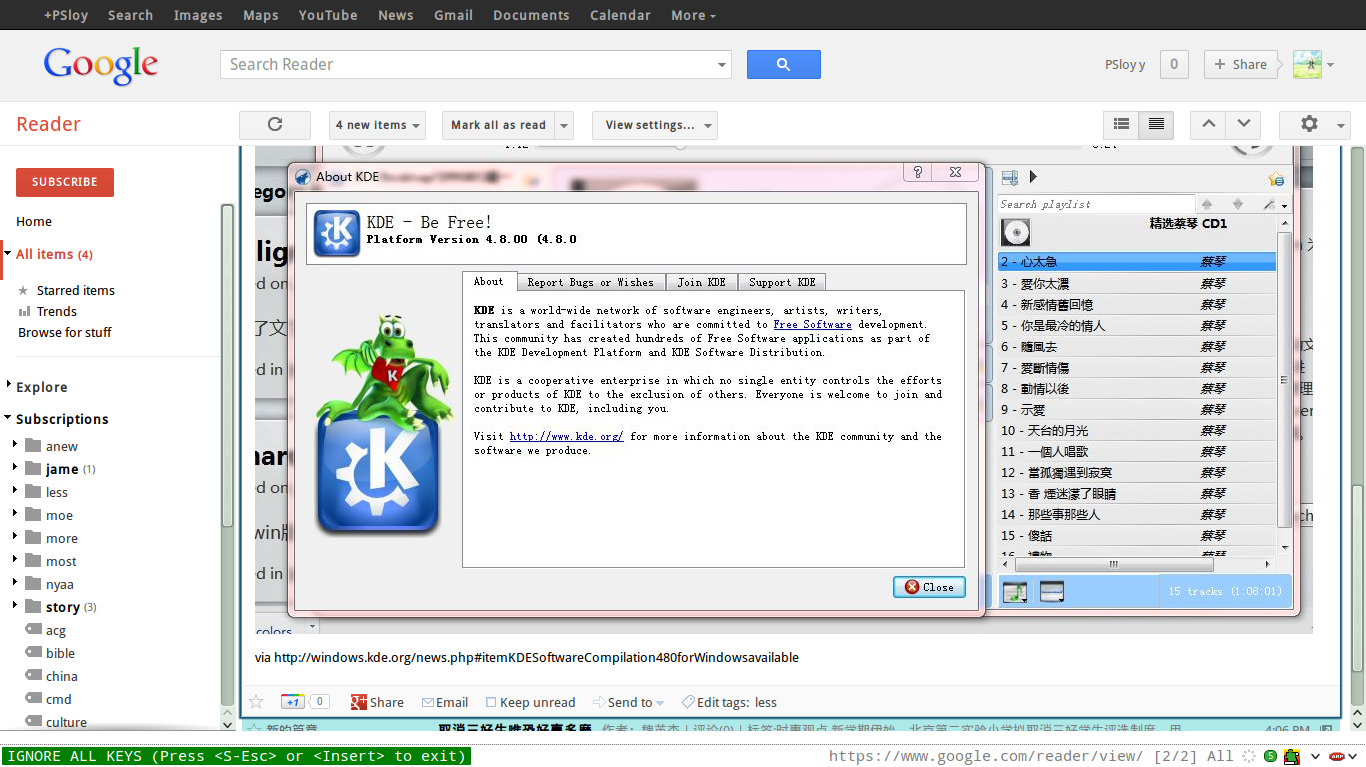This screenshot has height=767, width=1366.
Task: Open the More menu in top bar
Action: click(693, 15)
